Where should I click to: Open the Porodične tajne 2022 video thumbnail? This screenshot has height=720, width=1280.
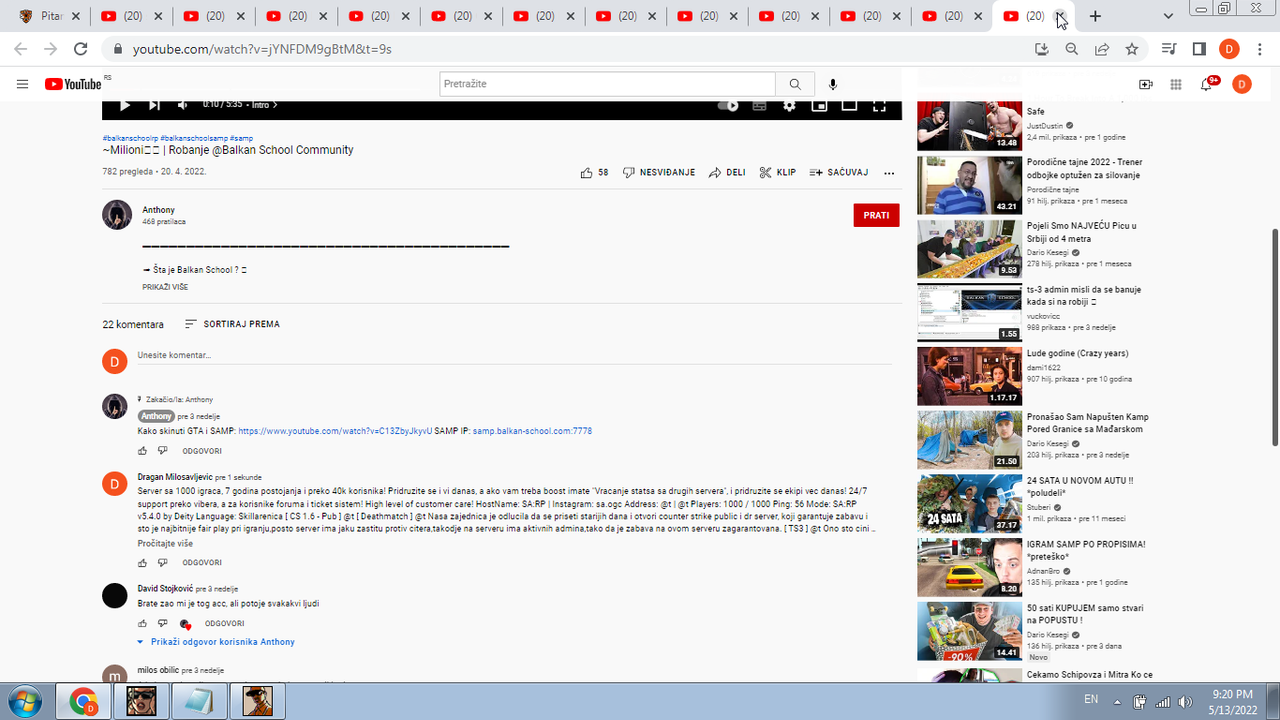coord(969,185)
